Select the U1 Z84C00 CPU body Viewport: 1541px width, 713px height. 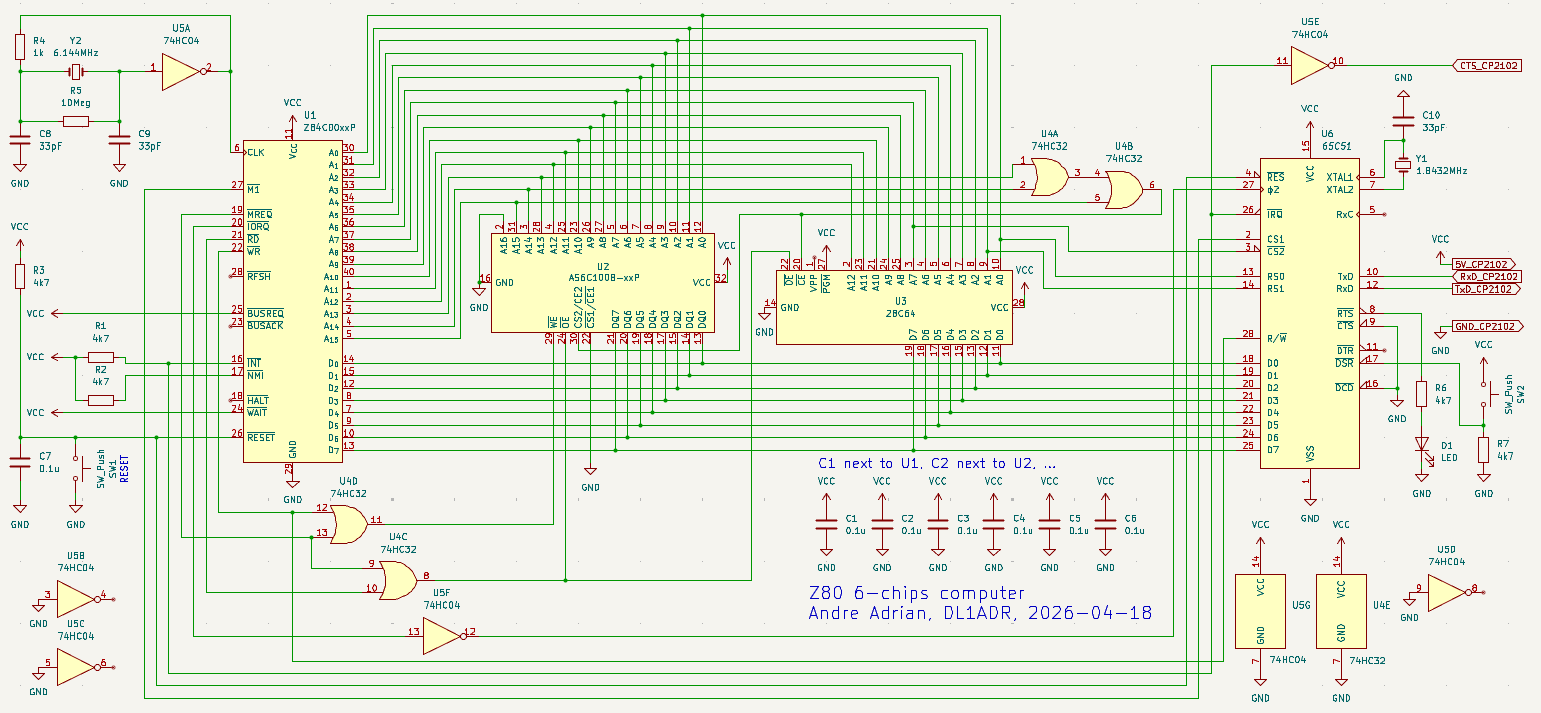click(292, 300)
